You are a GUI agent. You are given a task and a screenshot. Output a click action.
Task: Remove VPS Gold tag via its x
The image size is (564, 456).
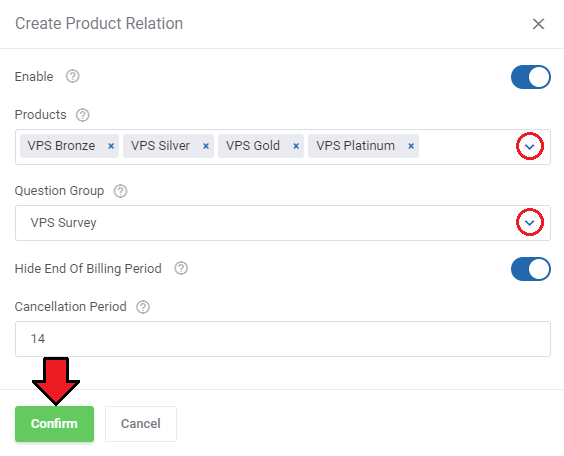296,146
